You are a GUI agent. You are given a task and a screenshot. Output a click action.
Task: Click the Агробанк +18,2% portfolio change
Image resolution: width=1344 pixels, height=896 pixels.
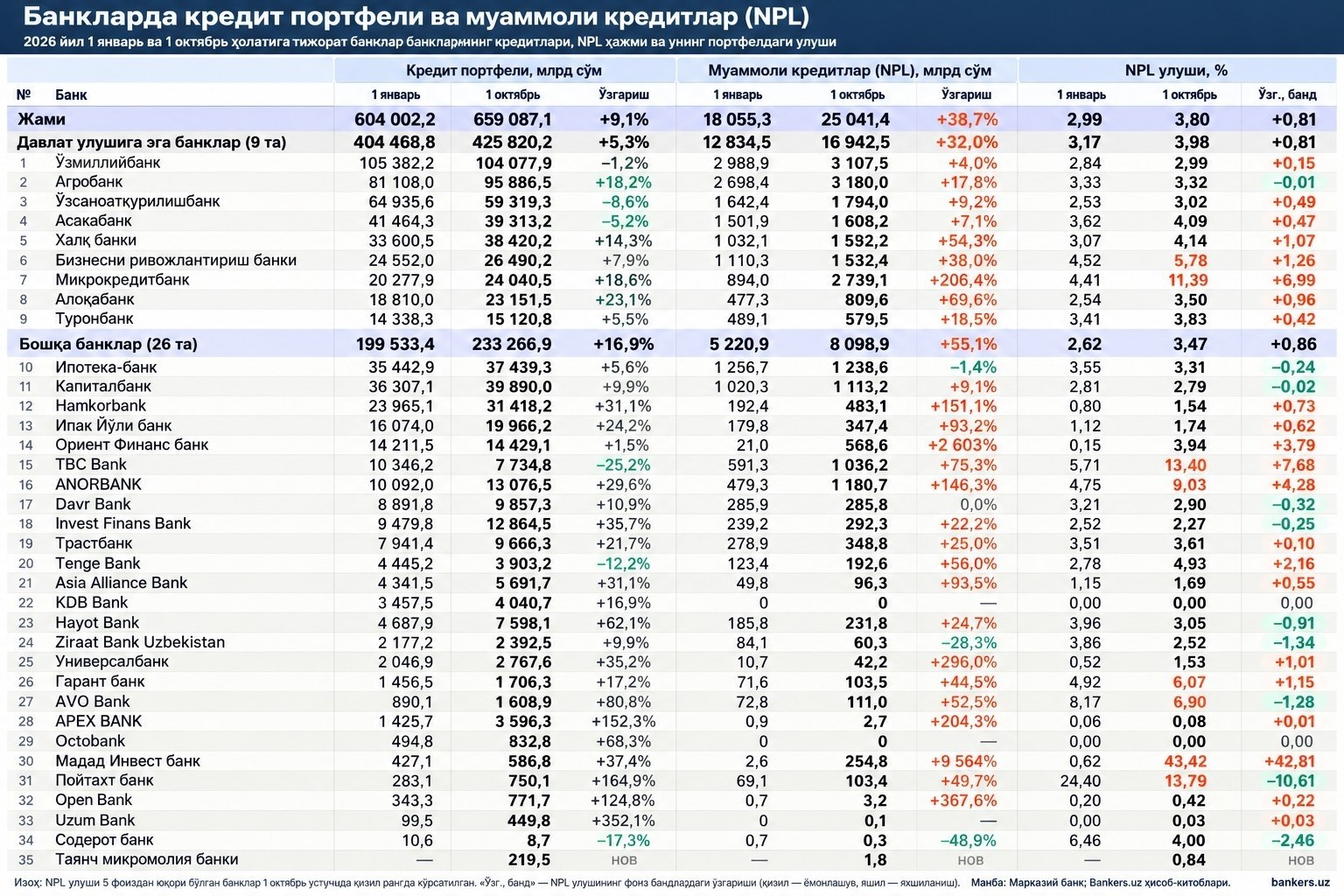point(623,182)
